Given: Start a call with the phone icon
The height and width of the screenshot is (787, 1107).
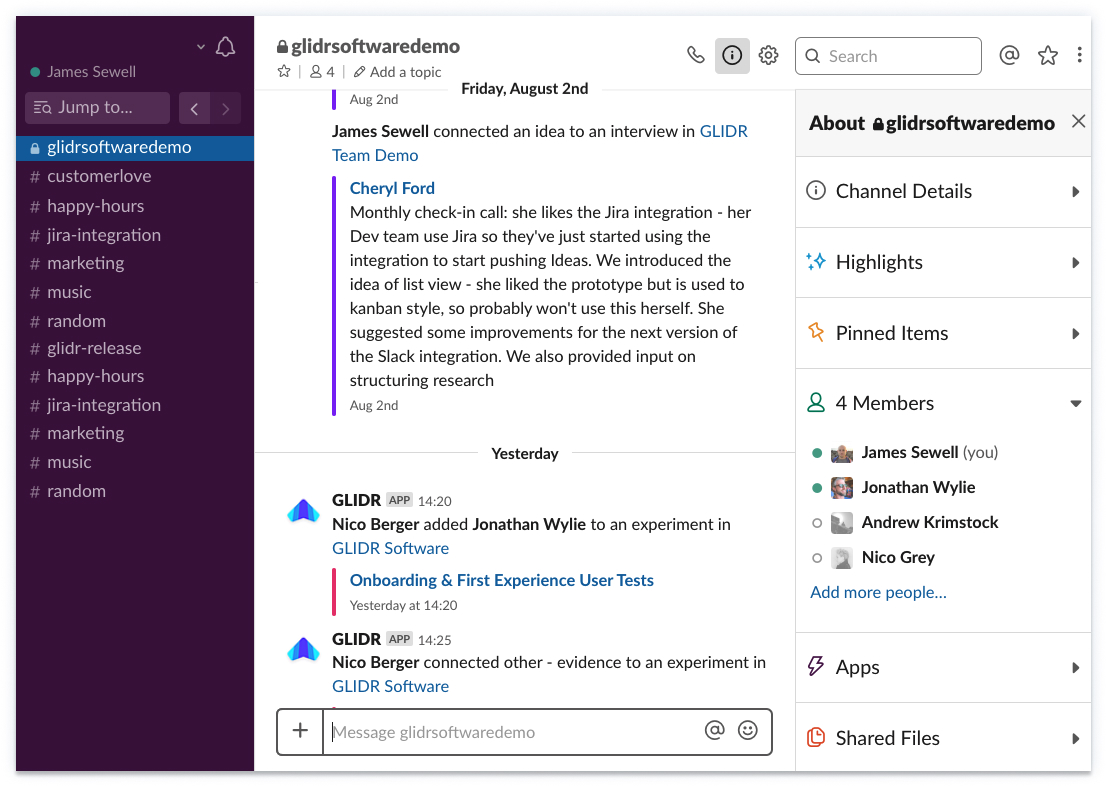Looking at the screenshot, I should pos(695,55).
